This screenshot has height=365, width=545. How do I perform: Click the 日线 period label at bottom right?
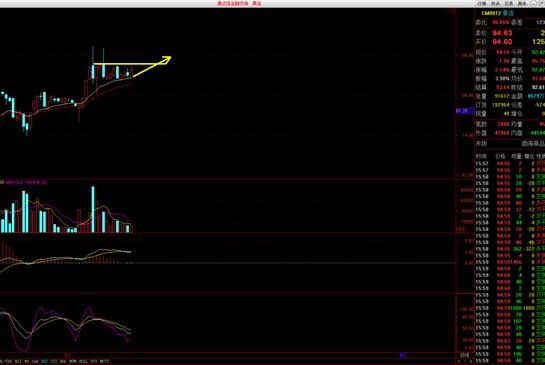pyautogui.click(x=465, y=355)
